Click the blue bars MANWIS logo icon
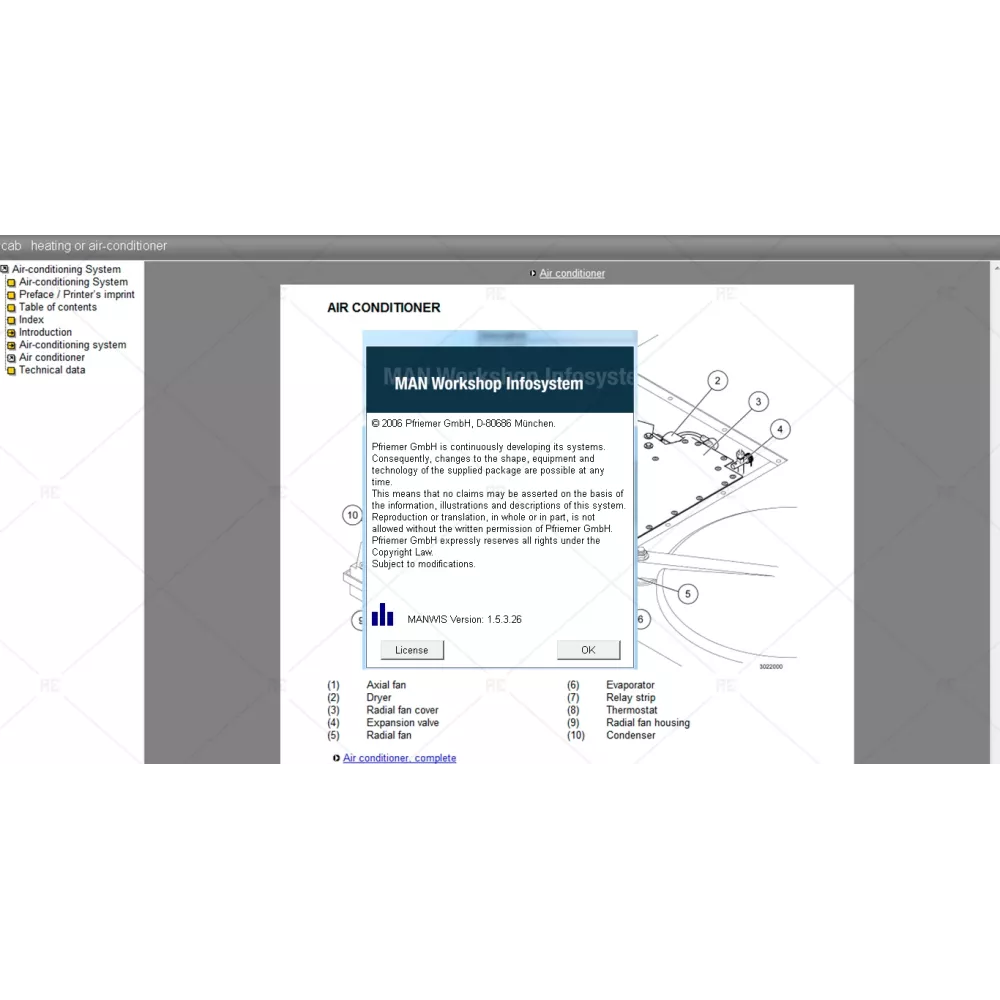This screenshot has height=1000, width=1000. point(382,615)
